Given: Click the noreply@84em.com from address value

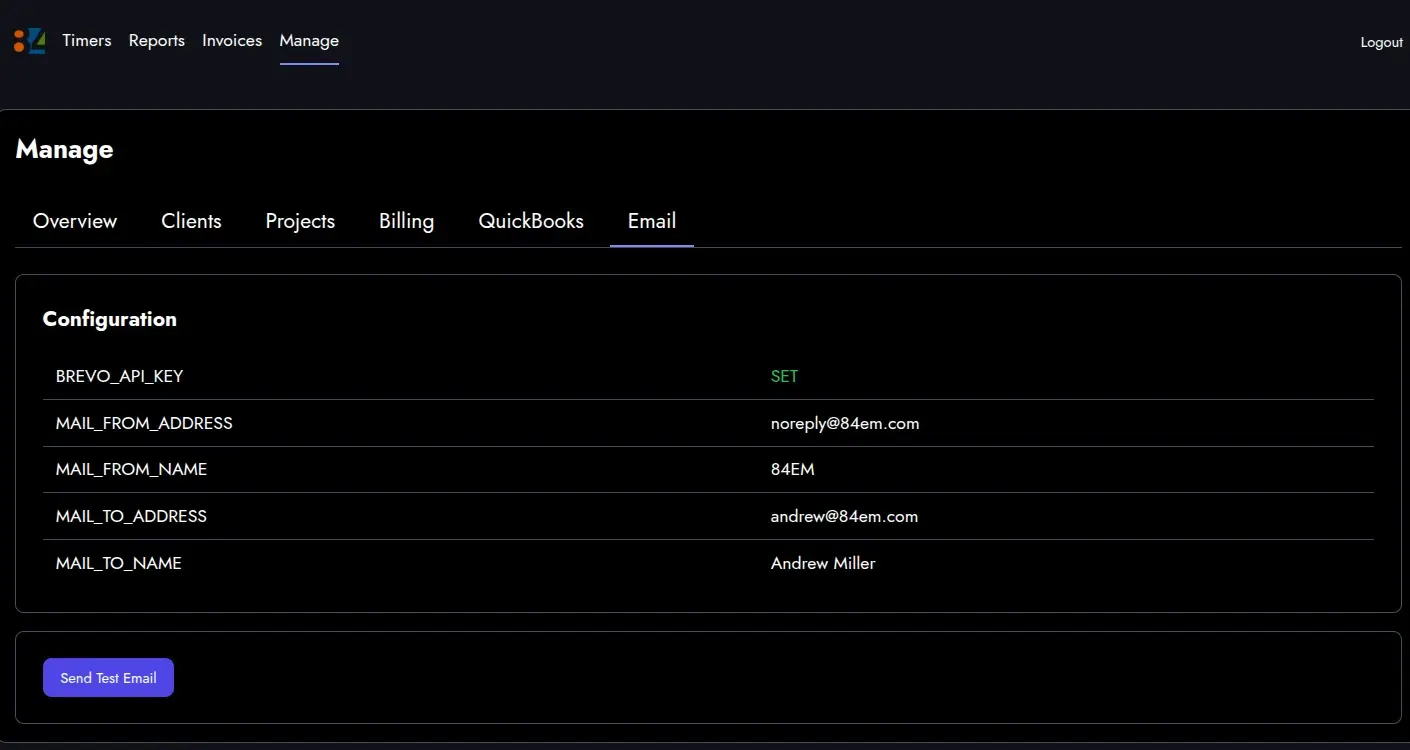Looking at the screenshot, I should (845, 424).
